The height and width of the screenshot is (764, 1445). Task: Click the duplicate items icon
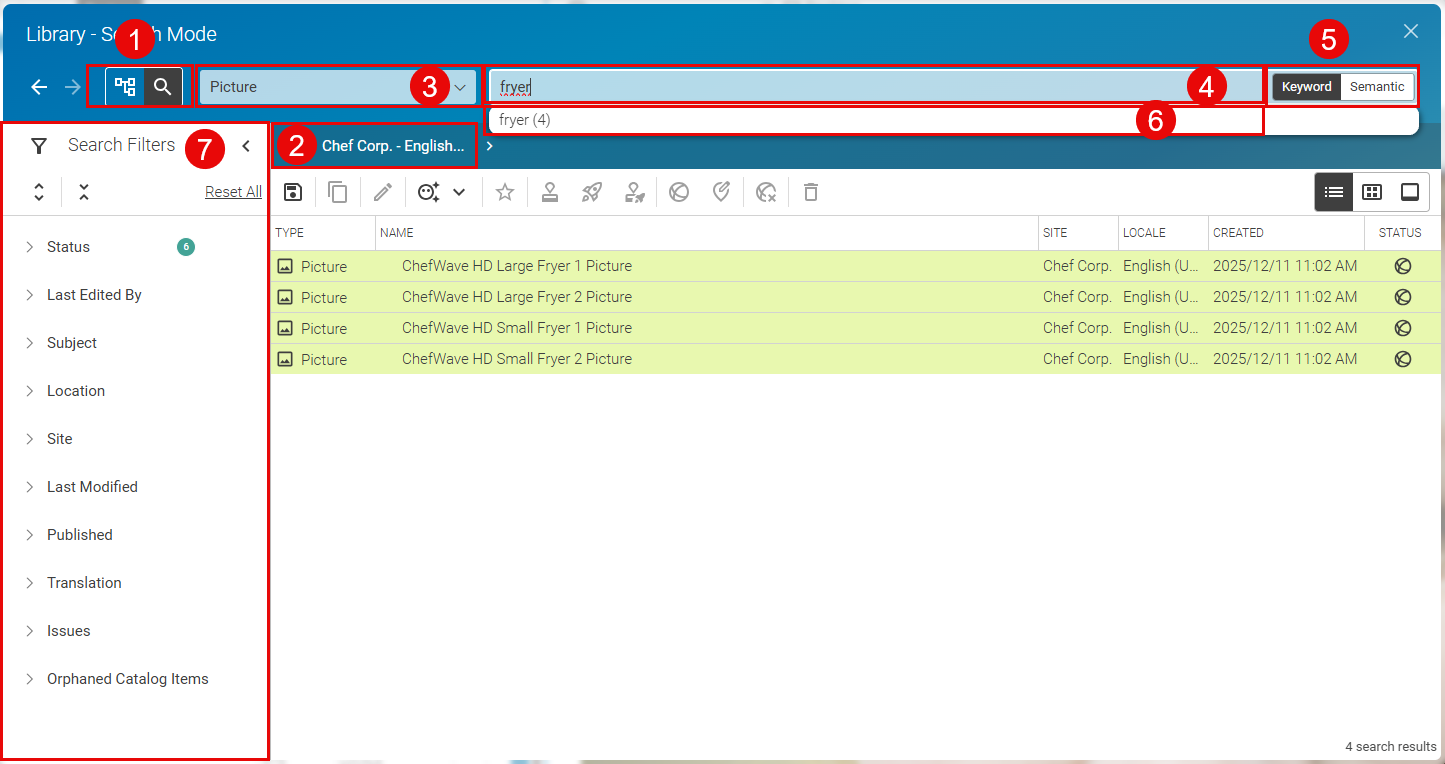[337, 191]
